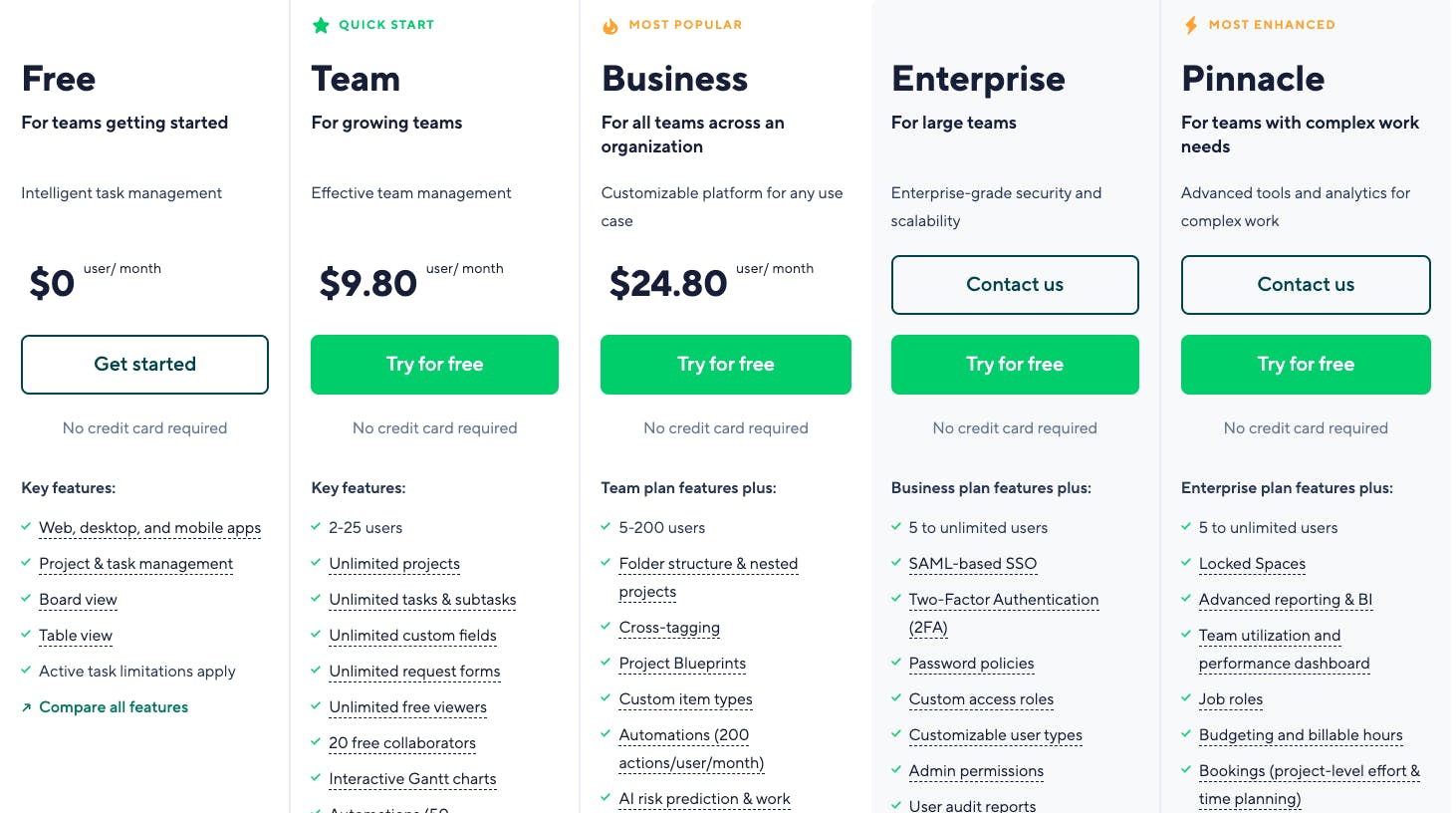Open the Budgeting and billable hours link
Viewport: 1456px width, 813px height.
pos(1301,734)
